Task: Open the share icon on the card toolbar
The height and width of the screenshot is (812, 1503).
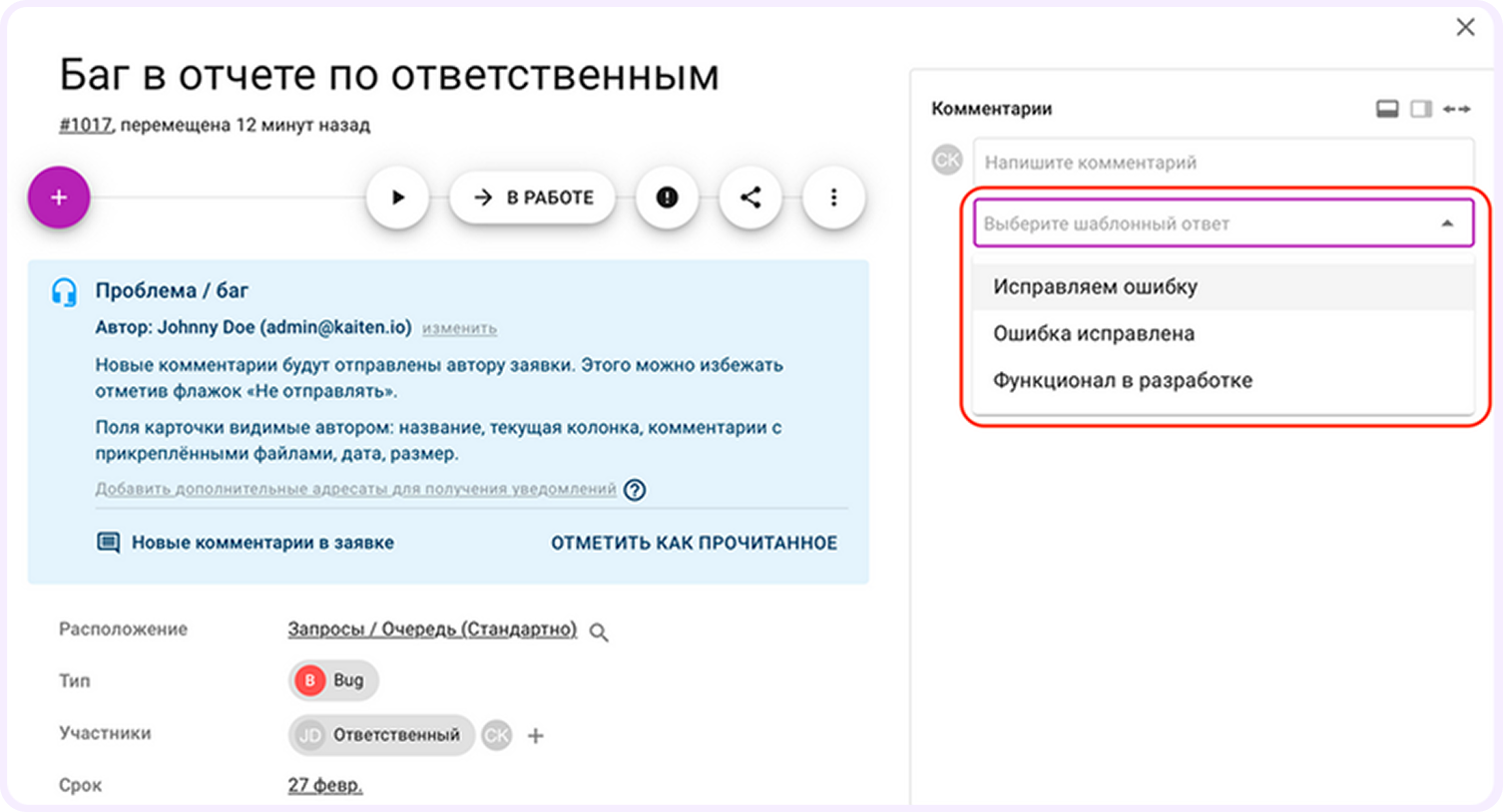Action: point(751,198)
